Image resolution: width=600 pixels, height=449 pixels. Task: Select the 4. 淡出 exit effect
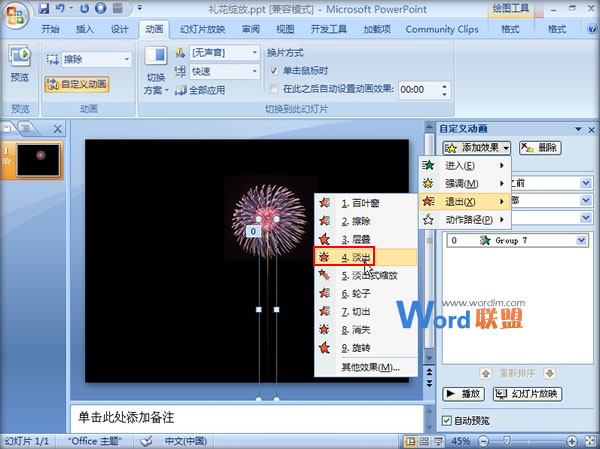click(365, 257)
